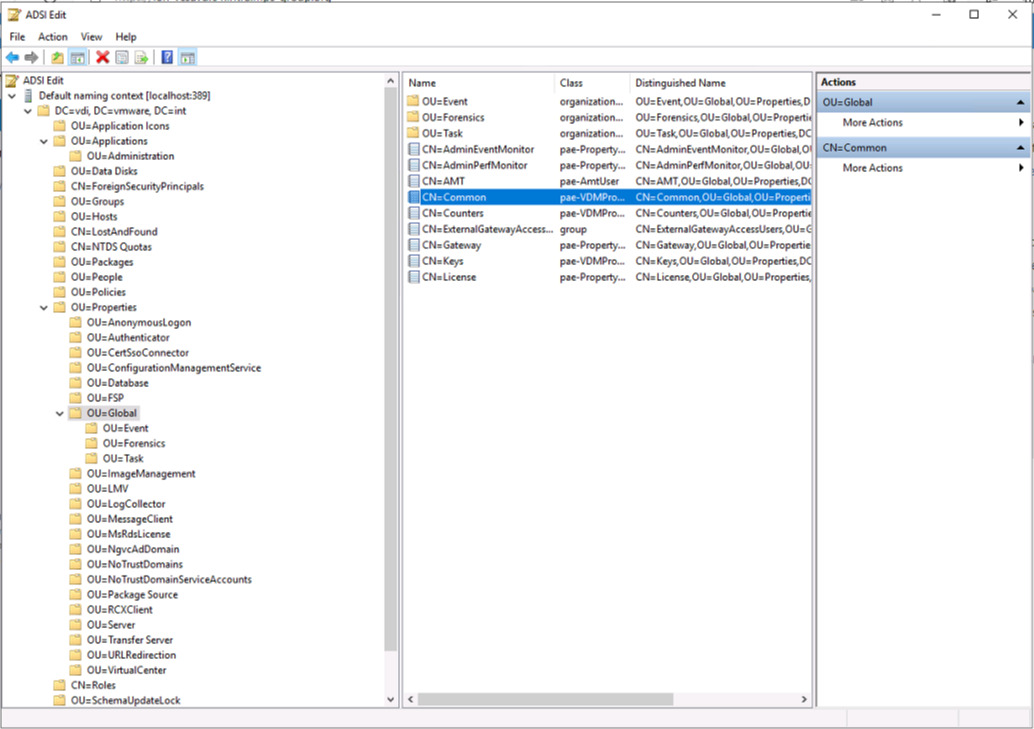Toggle the Show/Hide Console Tree icon
The height and width of the screenshot is (729, 1034).
(78, 57)
